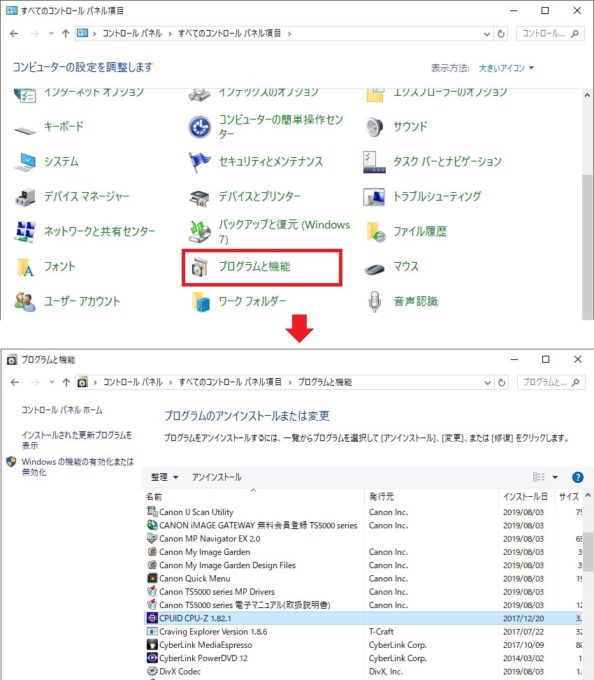Open the File History icon
The width and height of the screenshot is (594, 680).
tap(375, 232)
